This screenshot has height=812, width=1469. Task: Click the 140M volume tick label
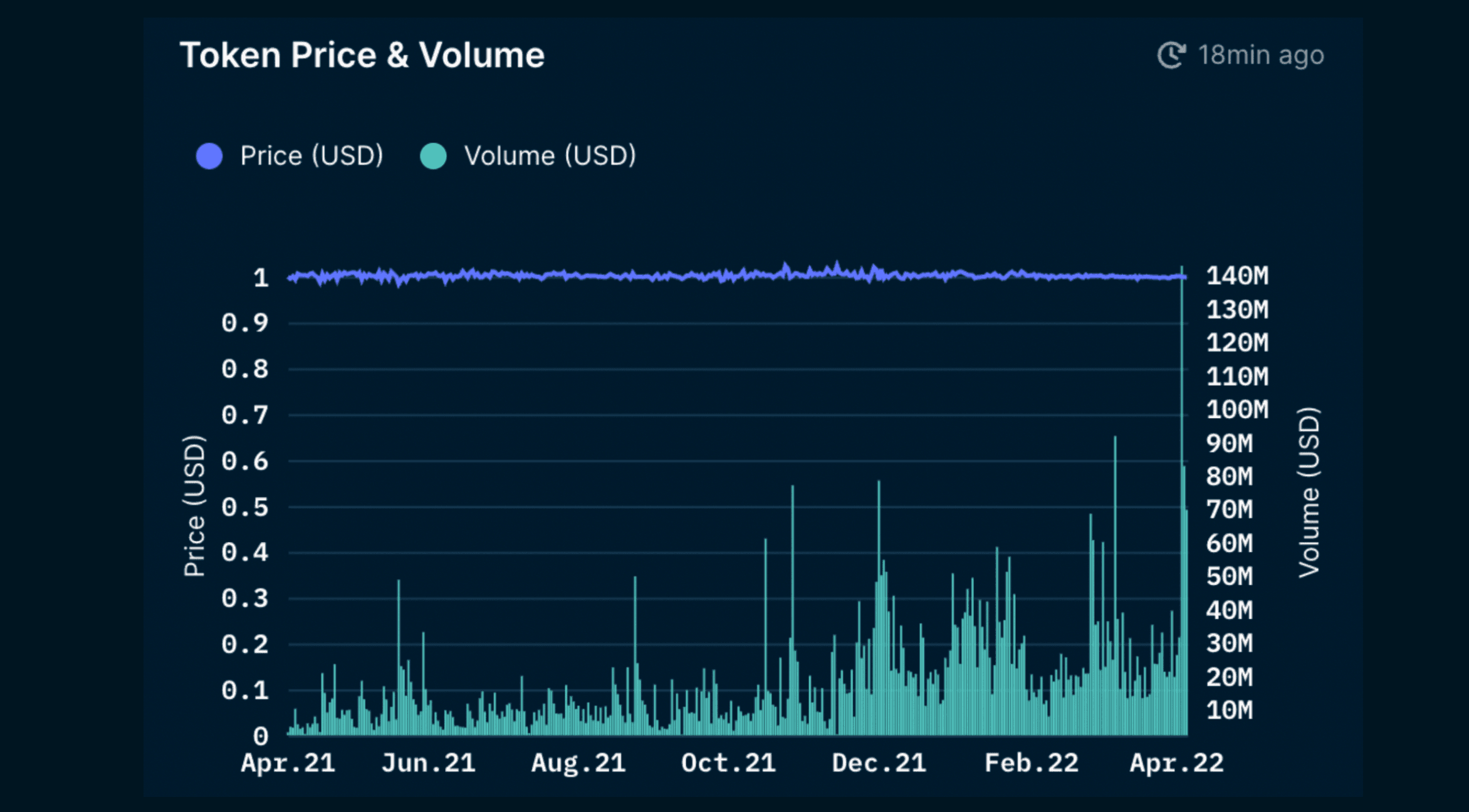coord(1238,276)
